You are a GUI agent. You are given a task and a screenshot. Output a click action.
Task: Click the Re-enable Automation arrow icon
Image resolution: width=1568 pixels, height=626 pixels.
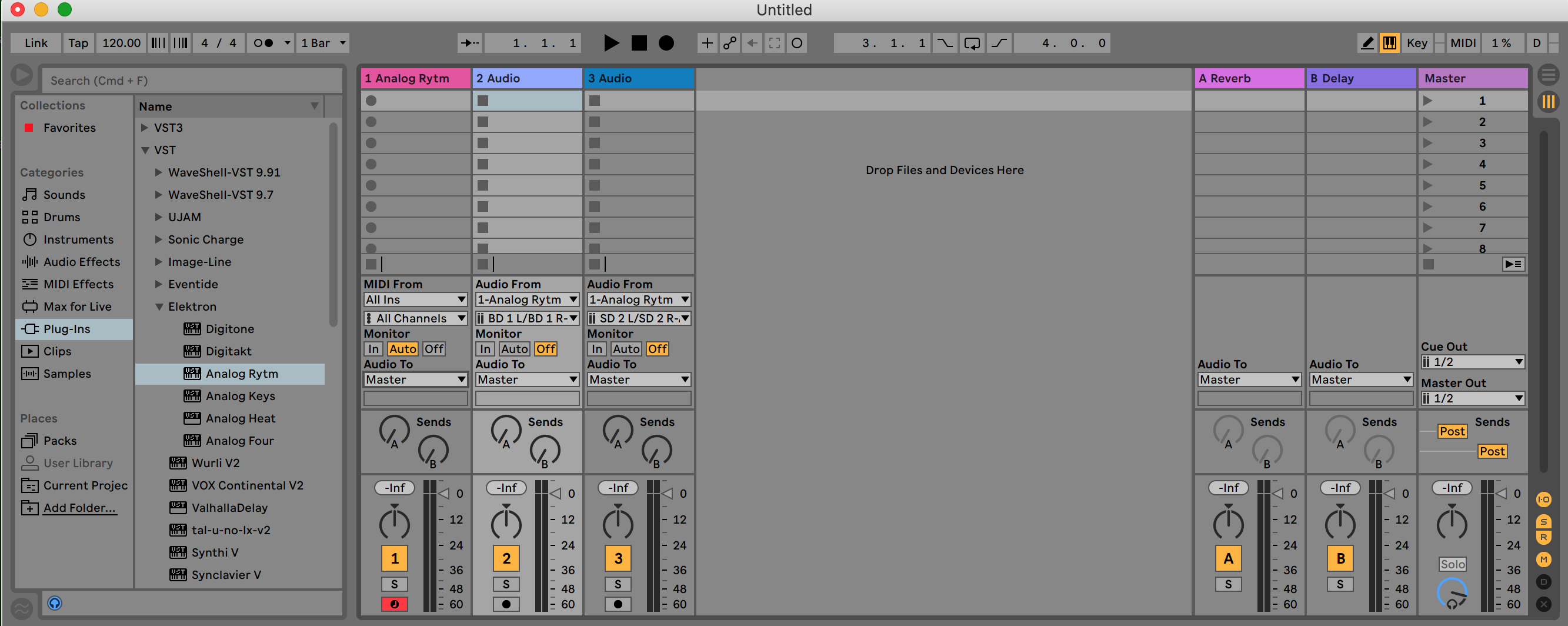(x=752, y=43)
